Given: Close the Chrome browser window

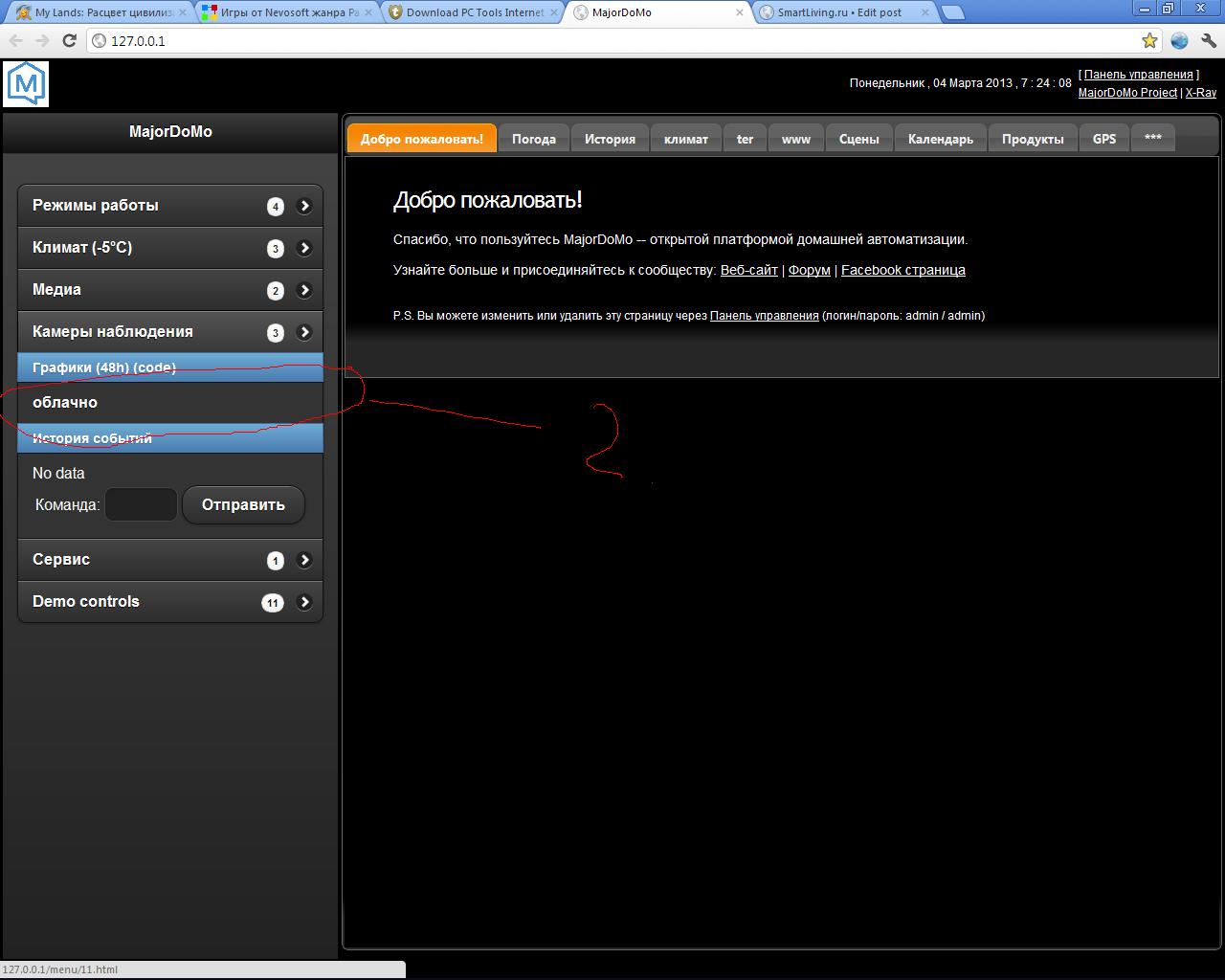Looking at the screenshot, I should 1200,8.
